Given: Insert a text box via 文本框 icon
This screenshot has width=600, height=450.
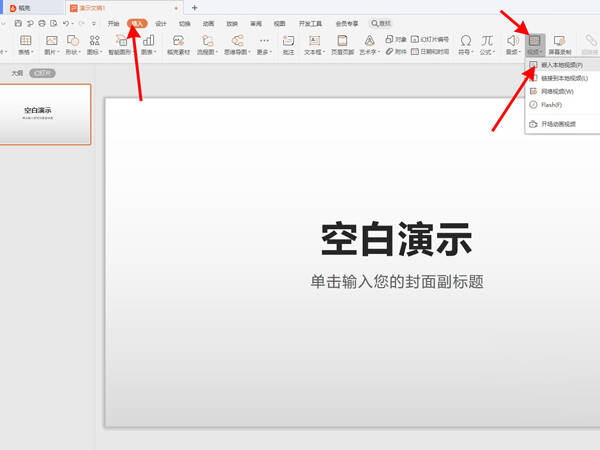Looking at the screenshot, I should point(314,40).
